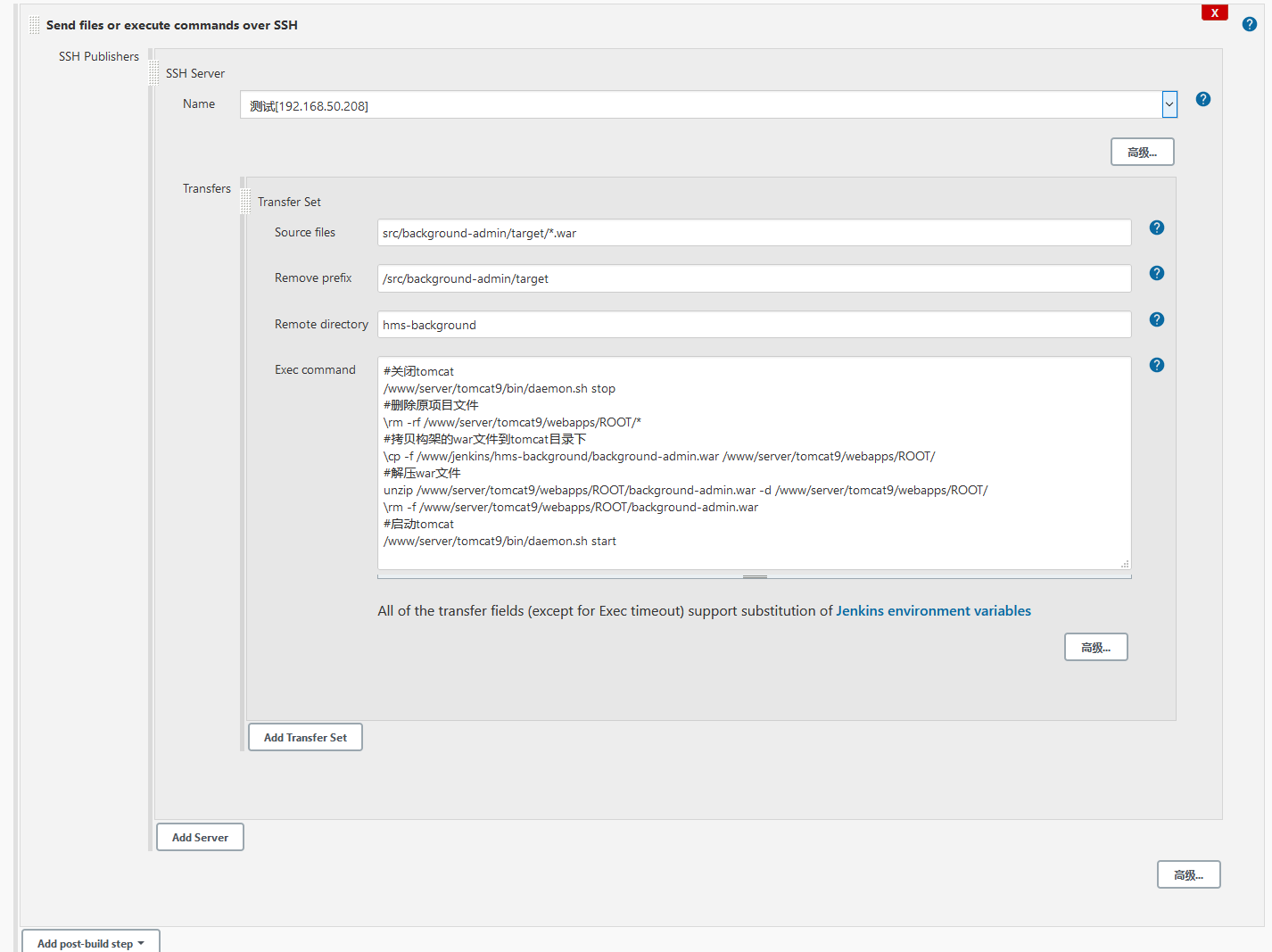
Task: Click the 'SSH Publishers' label
Action: tap(99, 56)
